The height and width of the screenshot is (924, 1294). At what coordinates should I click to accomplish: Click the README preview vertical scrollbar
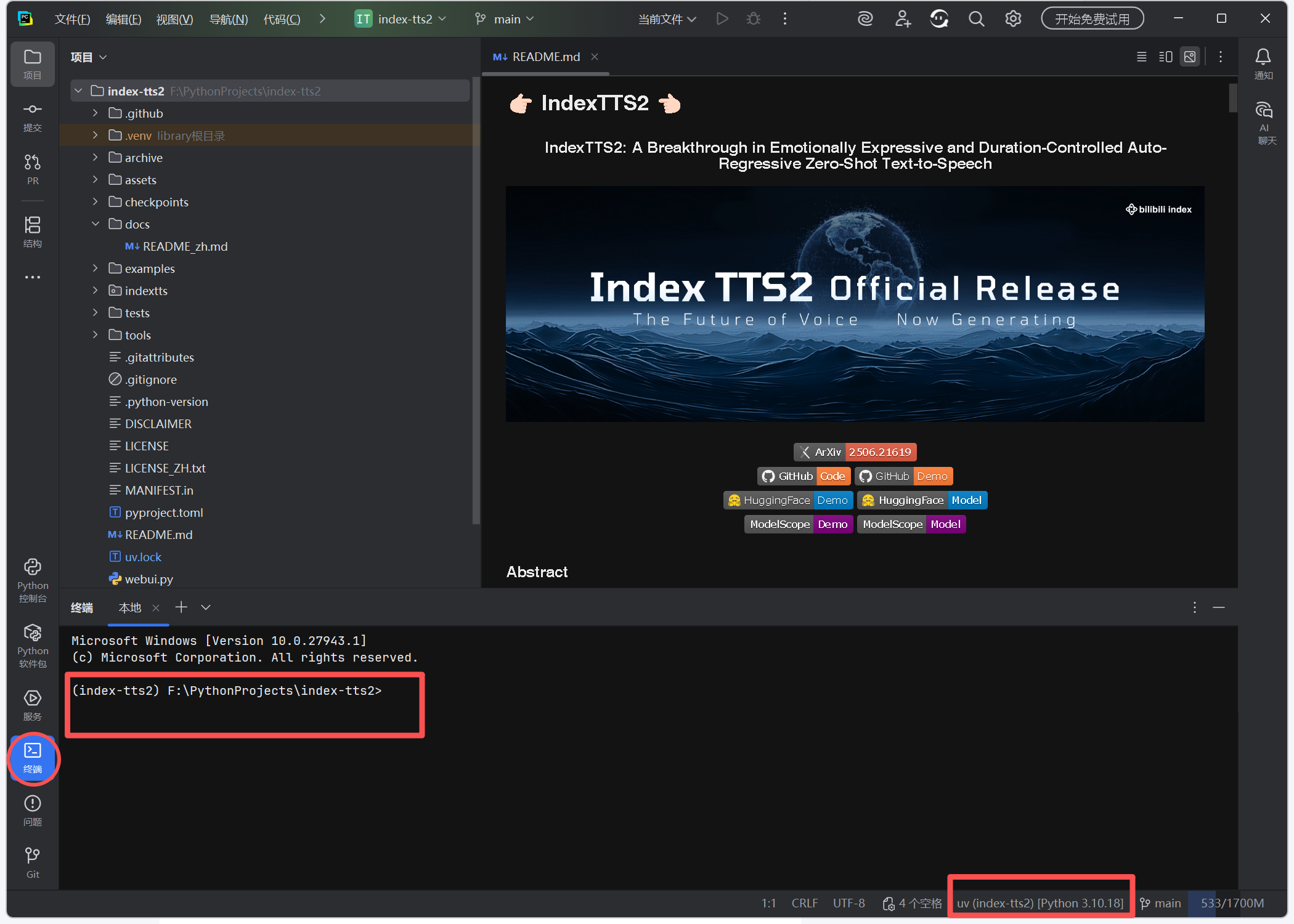1233,99
